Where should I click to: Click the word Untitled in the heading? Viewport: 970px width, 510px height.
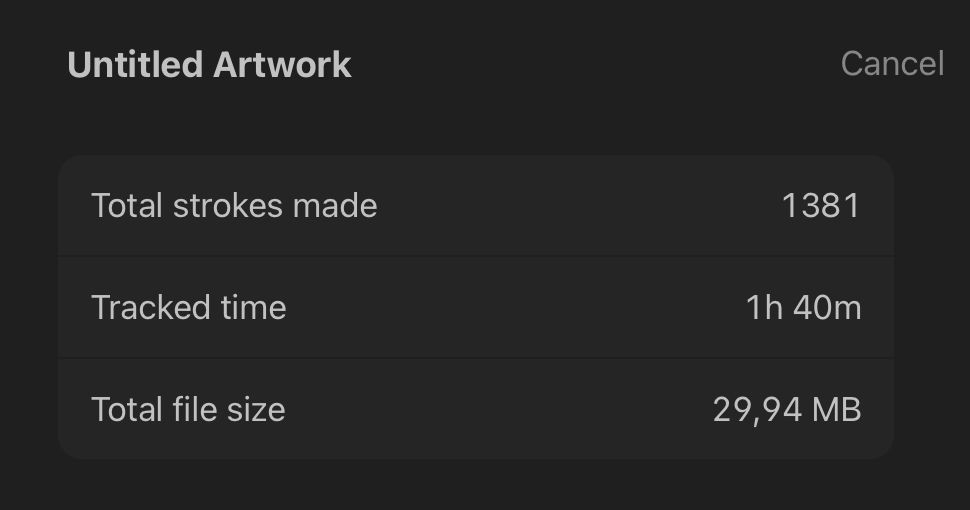coord(135,64)
